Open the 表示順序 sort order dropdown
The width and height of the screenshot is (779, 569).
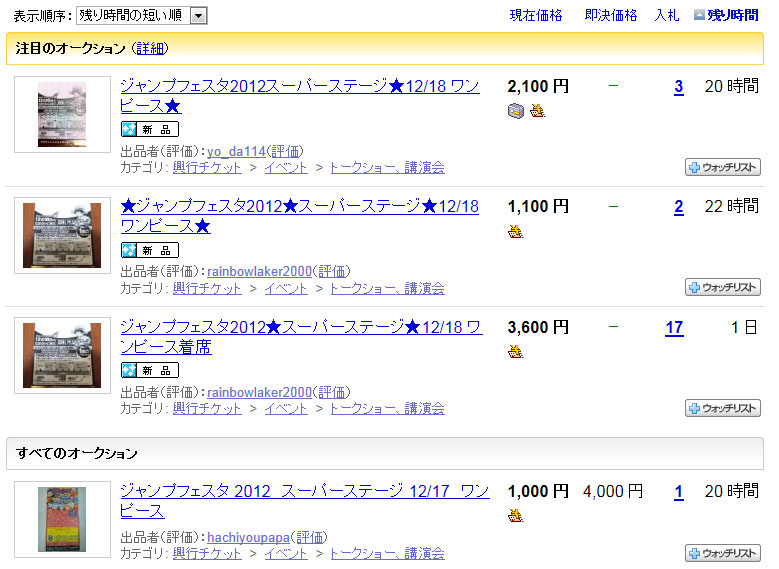(x=142, y=16)
